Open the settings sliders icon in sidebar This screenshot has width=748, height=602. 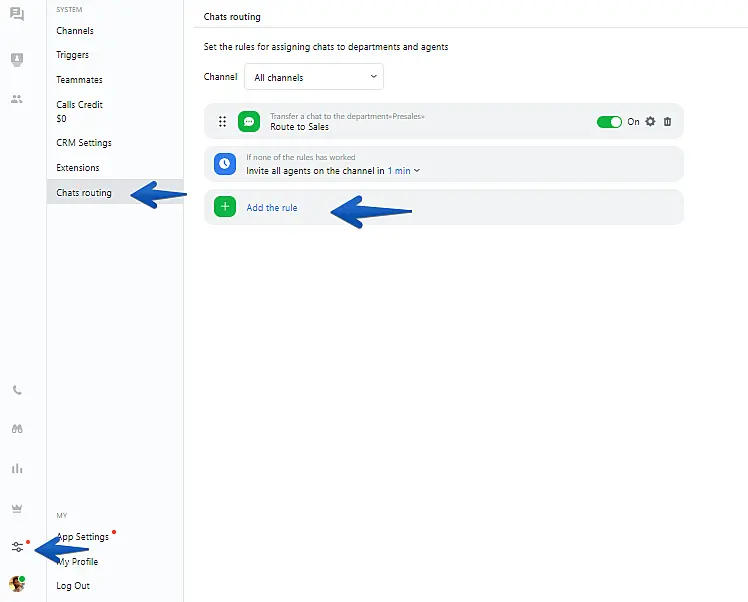pyautogui.click(x=17, y=547)
